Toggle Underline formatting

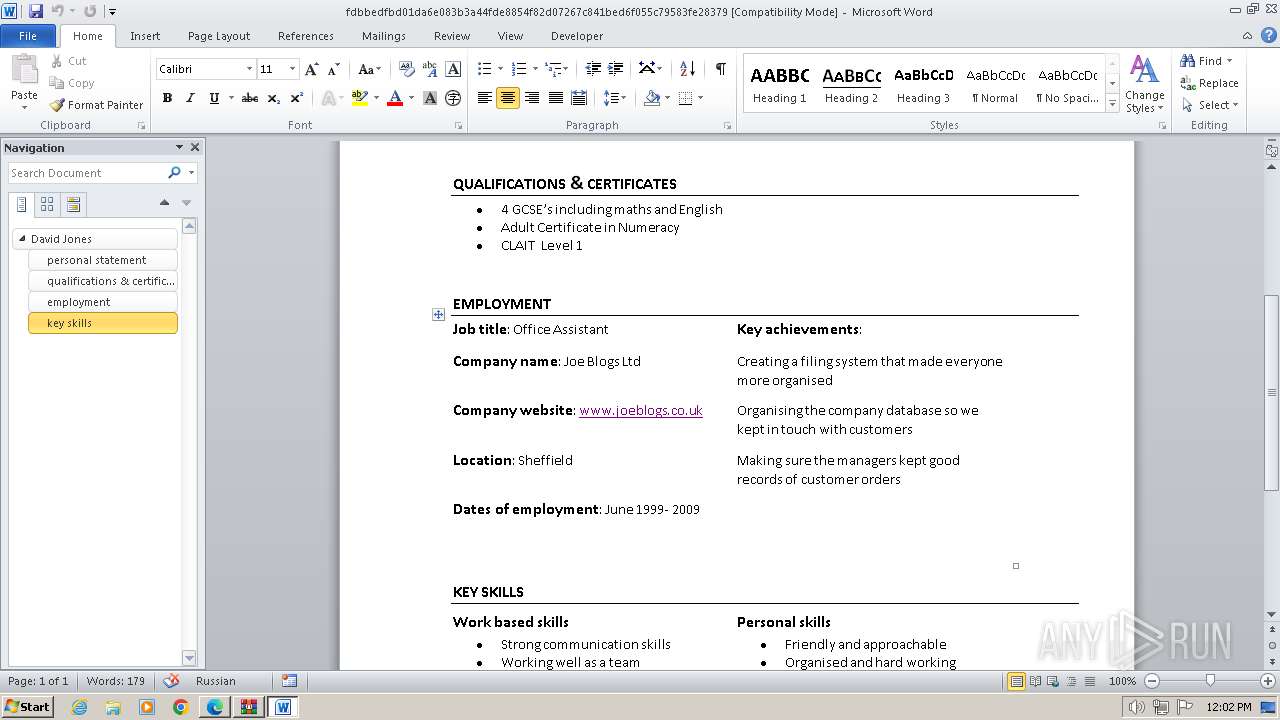pyautogui.click(x=213, y=98)
